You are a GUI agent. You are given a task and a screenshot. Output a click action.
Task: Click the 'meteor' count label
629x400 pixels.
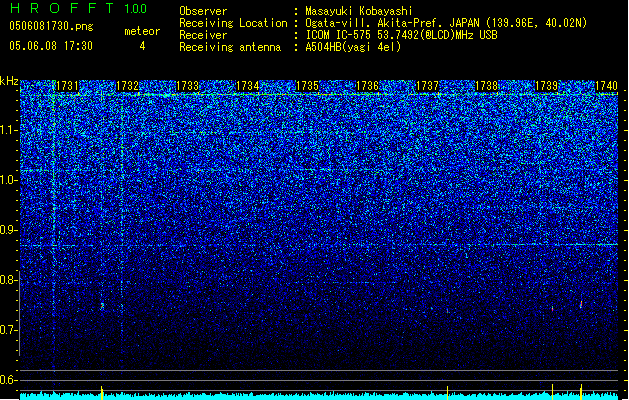(142, 31)
